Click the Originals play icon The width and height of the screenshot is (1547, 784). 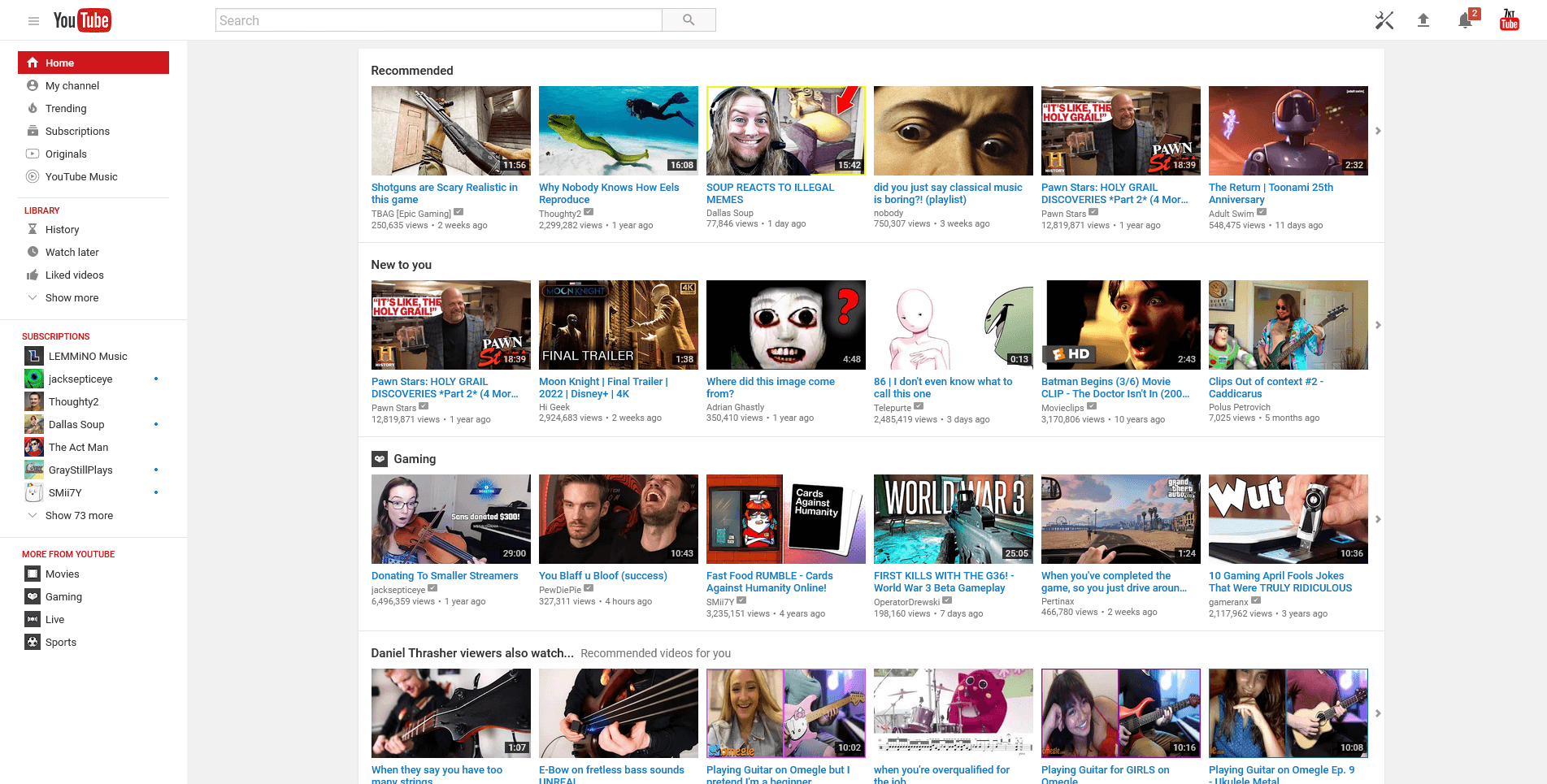33,154
